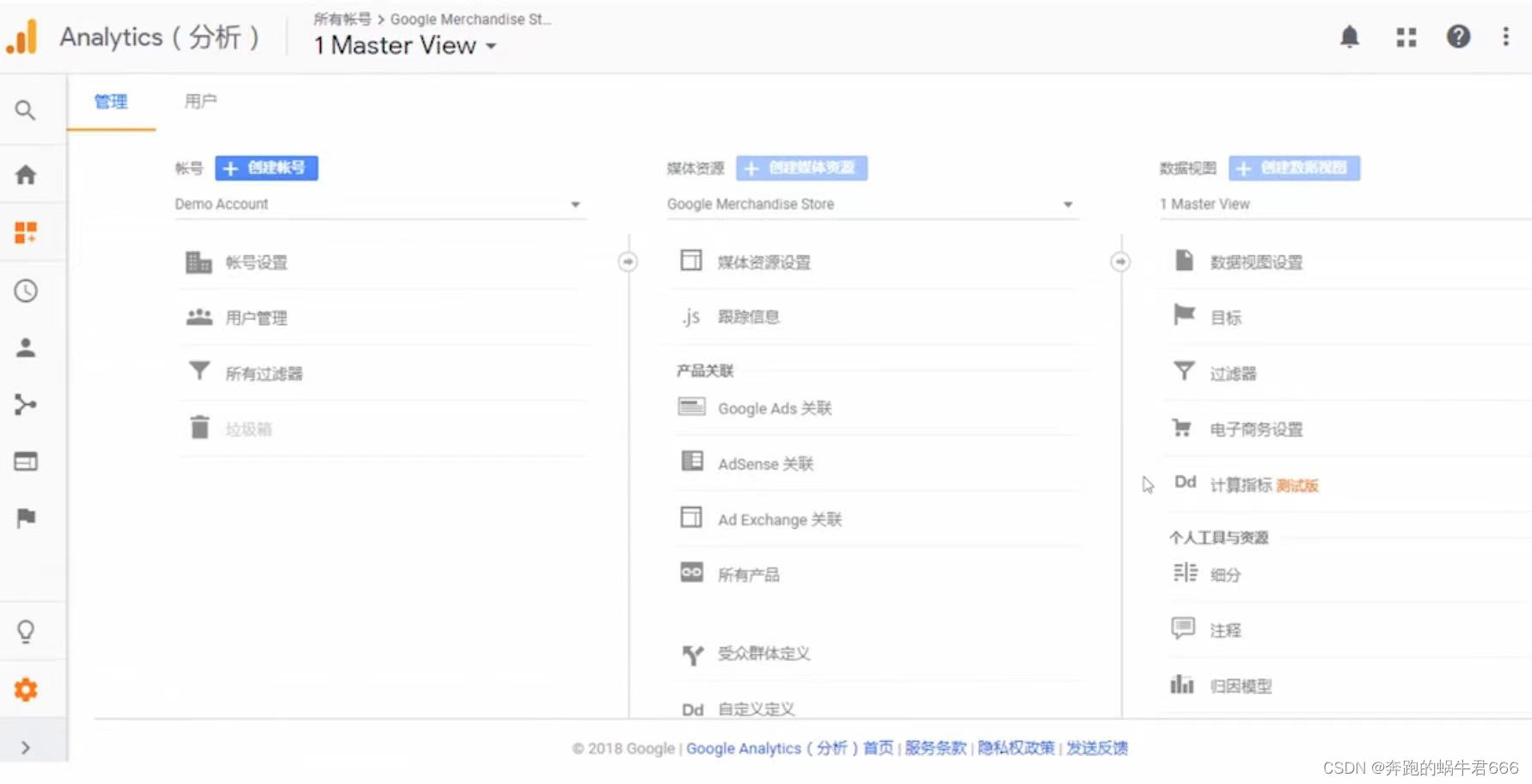This screenshot has height=784, width=1532.
Task: Go to Home via house icon
Action: point(26,175)
